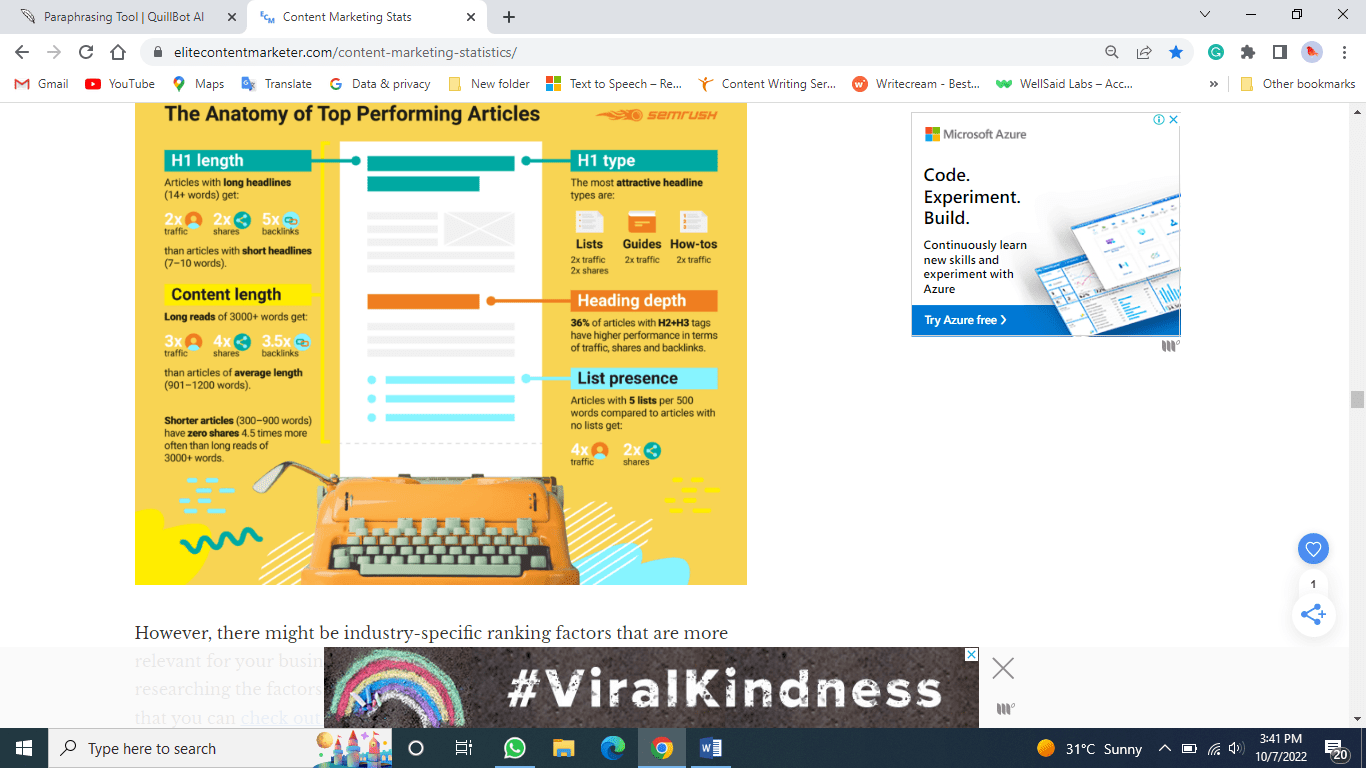The image size is (1366, 768).
Task: Open the tab search chevron
Action: coord(1204,15)
